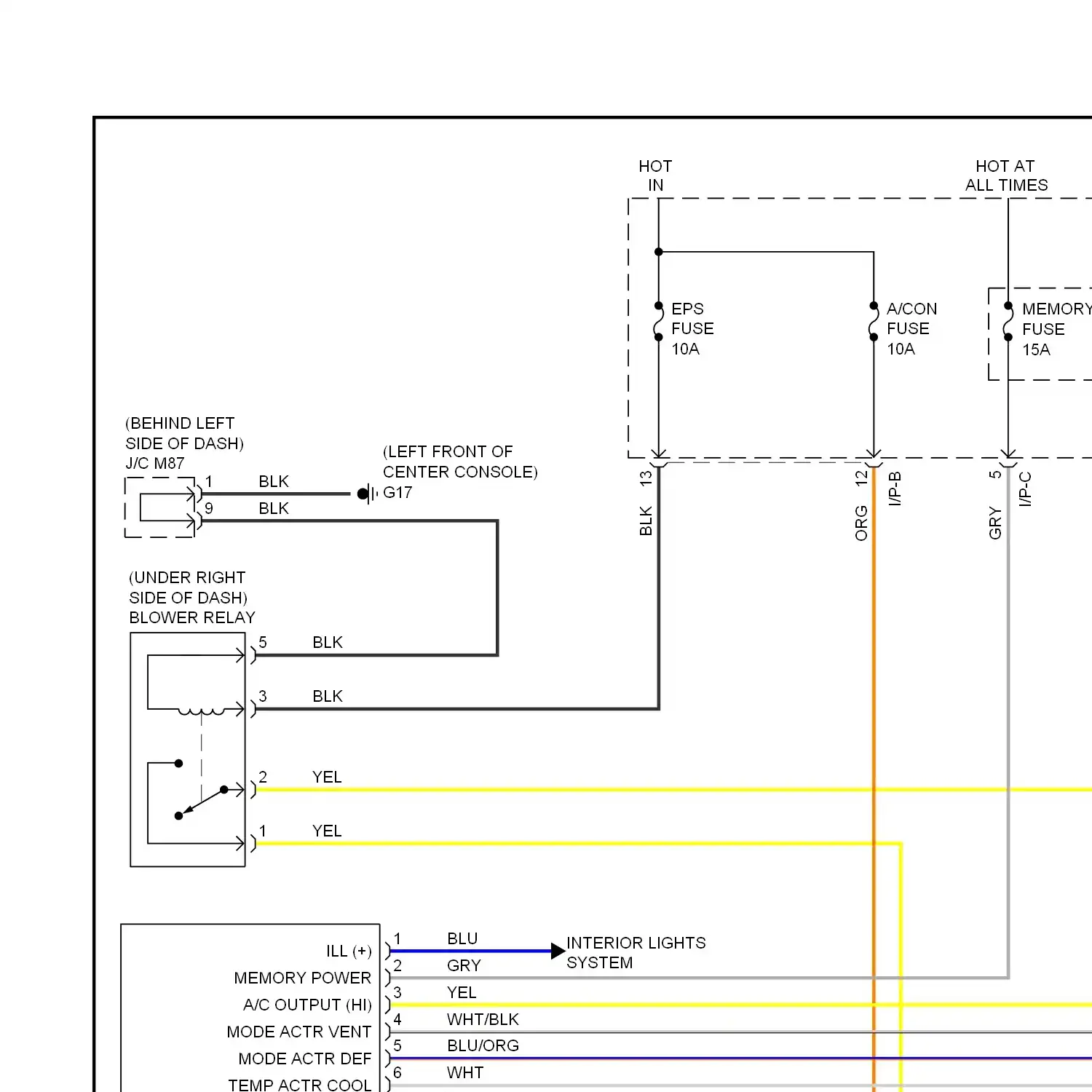
Task: Click the ILL (+) terminal label
Action: 349,951
